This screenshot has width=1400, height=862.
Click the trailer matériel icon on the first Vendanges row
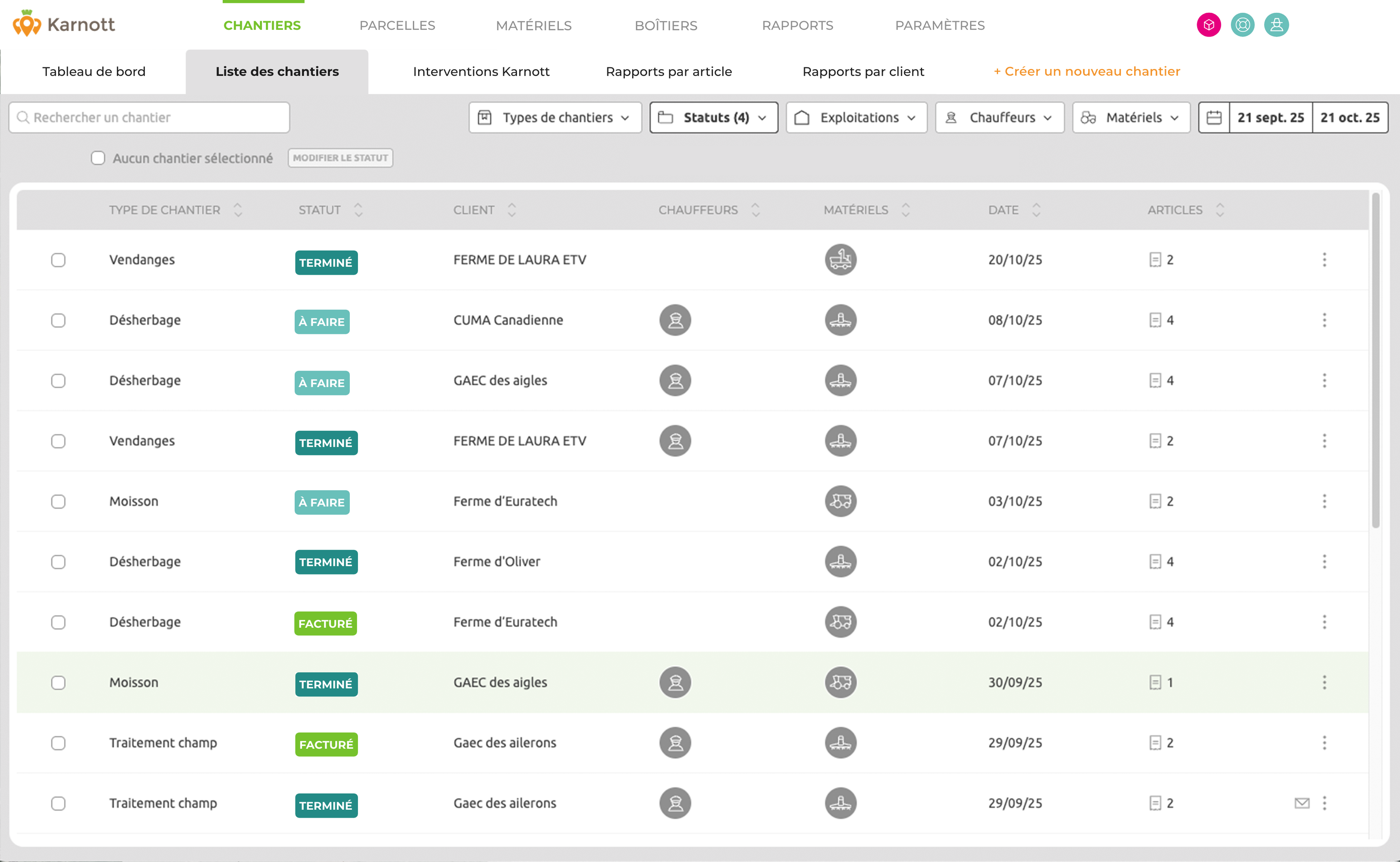click(x=841, y=260)
